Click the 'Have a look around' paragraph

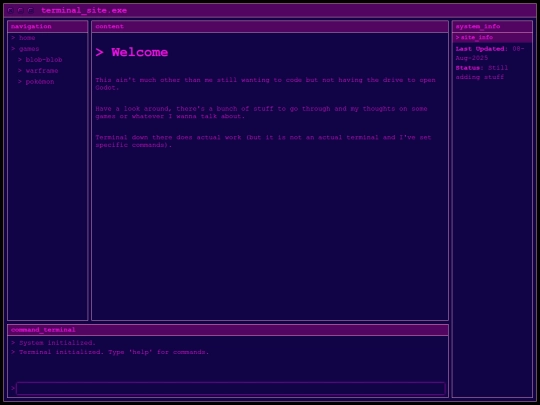pyautogui.click(x=261, y=113)
